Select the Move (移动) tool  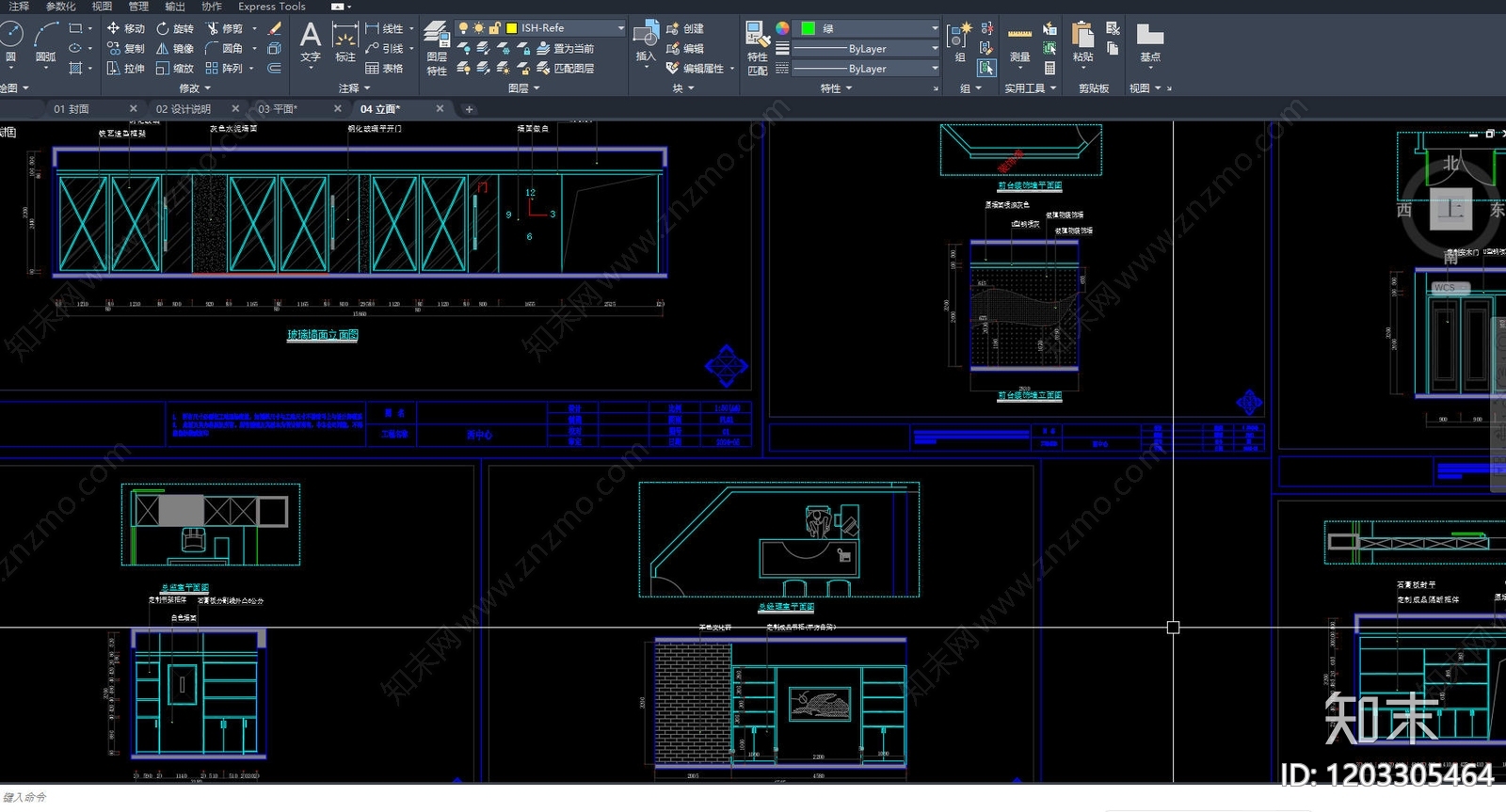click(x=125, y=28)
